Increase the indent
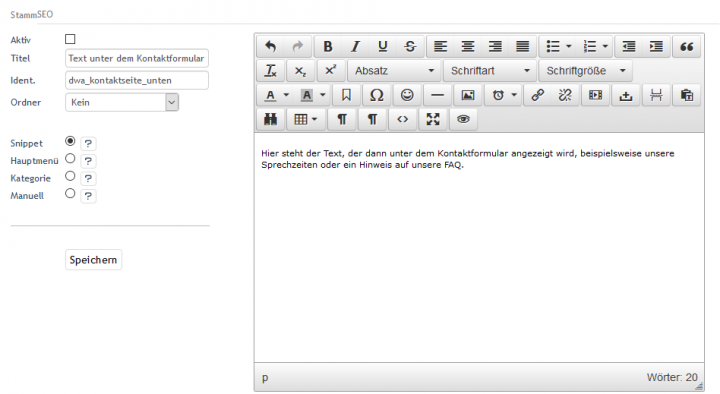 coord(656,46)
